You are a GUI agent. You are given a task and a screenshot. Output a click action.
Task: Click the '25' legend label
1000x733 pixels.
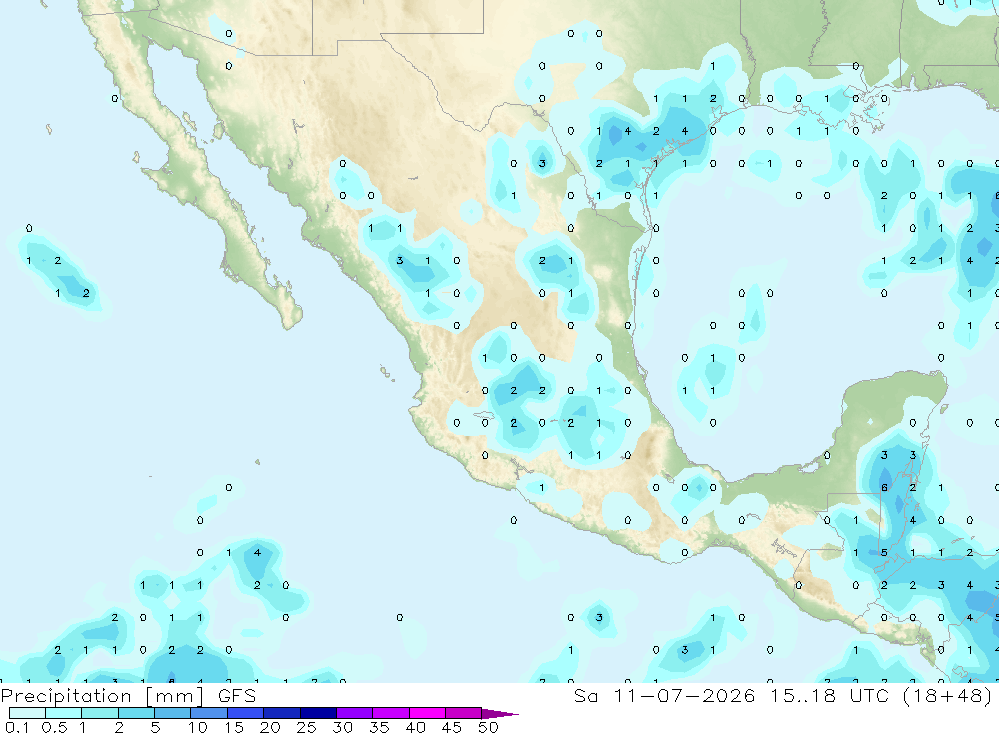(x=306, y=727)
